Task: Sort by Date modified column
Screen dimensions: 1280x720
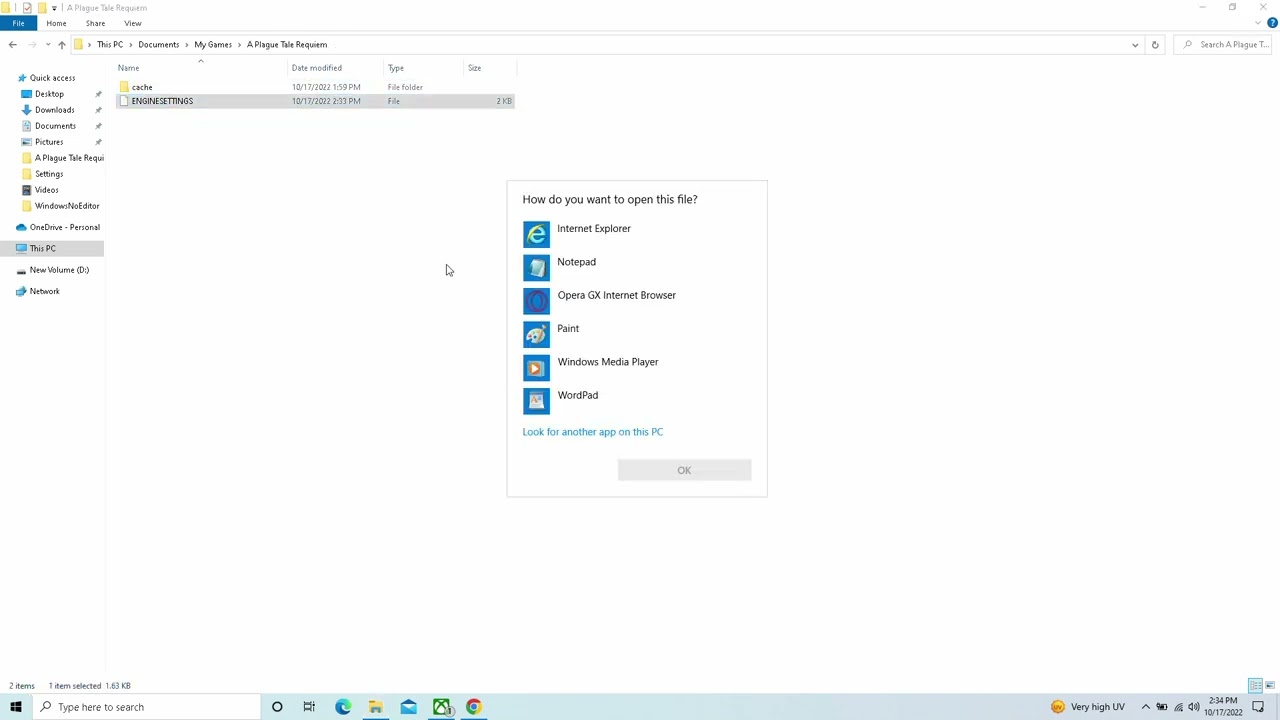Action: [336, 68]
